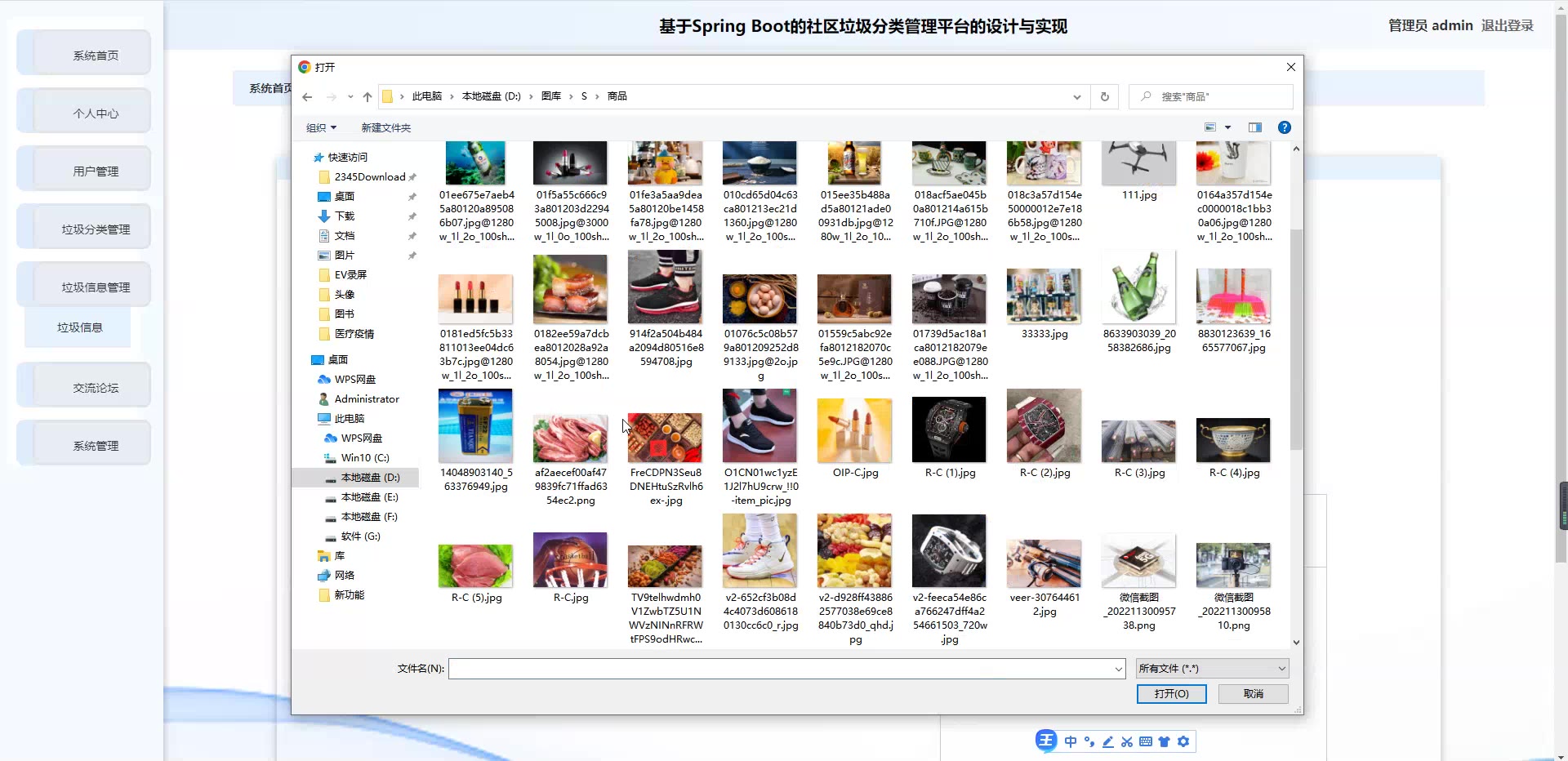The image size is (1568, 761).
Task: Select the 医疗疫情 folder
Action: coord(354,334)
